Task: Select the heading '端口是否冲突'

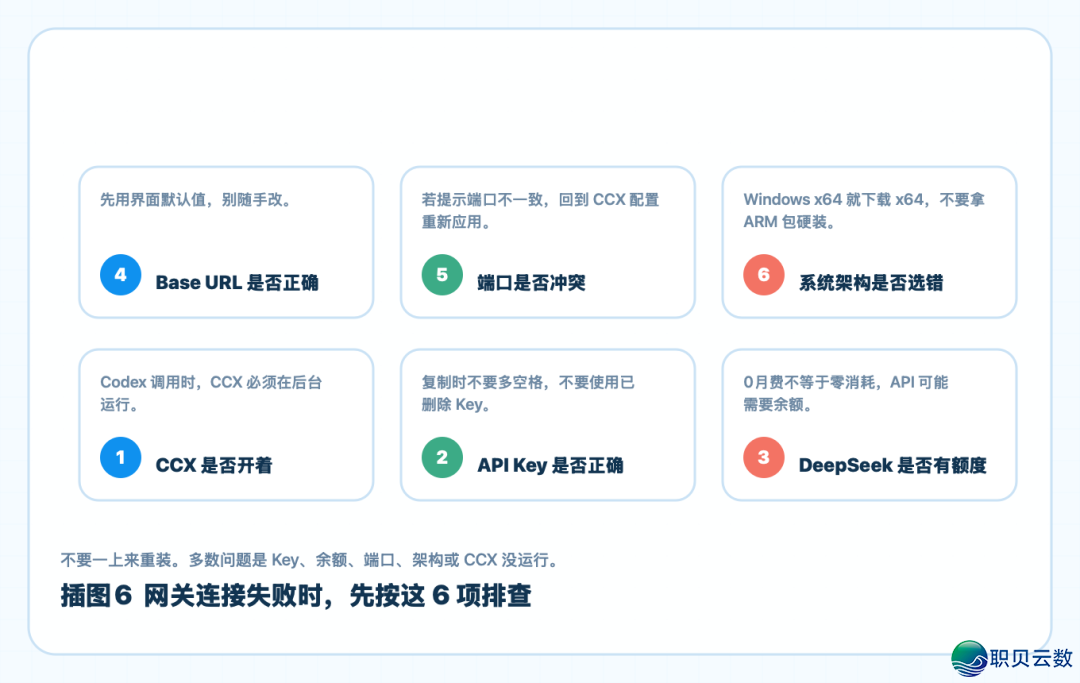Action: [x=531, y=283]
